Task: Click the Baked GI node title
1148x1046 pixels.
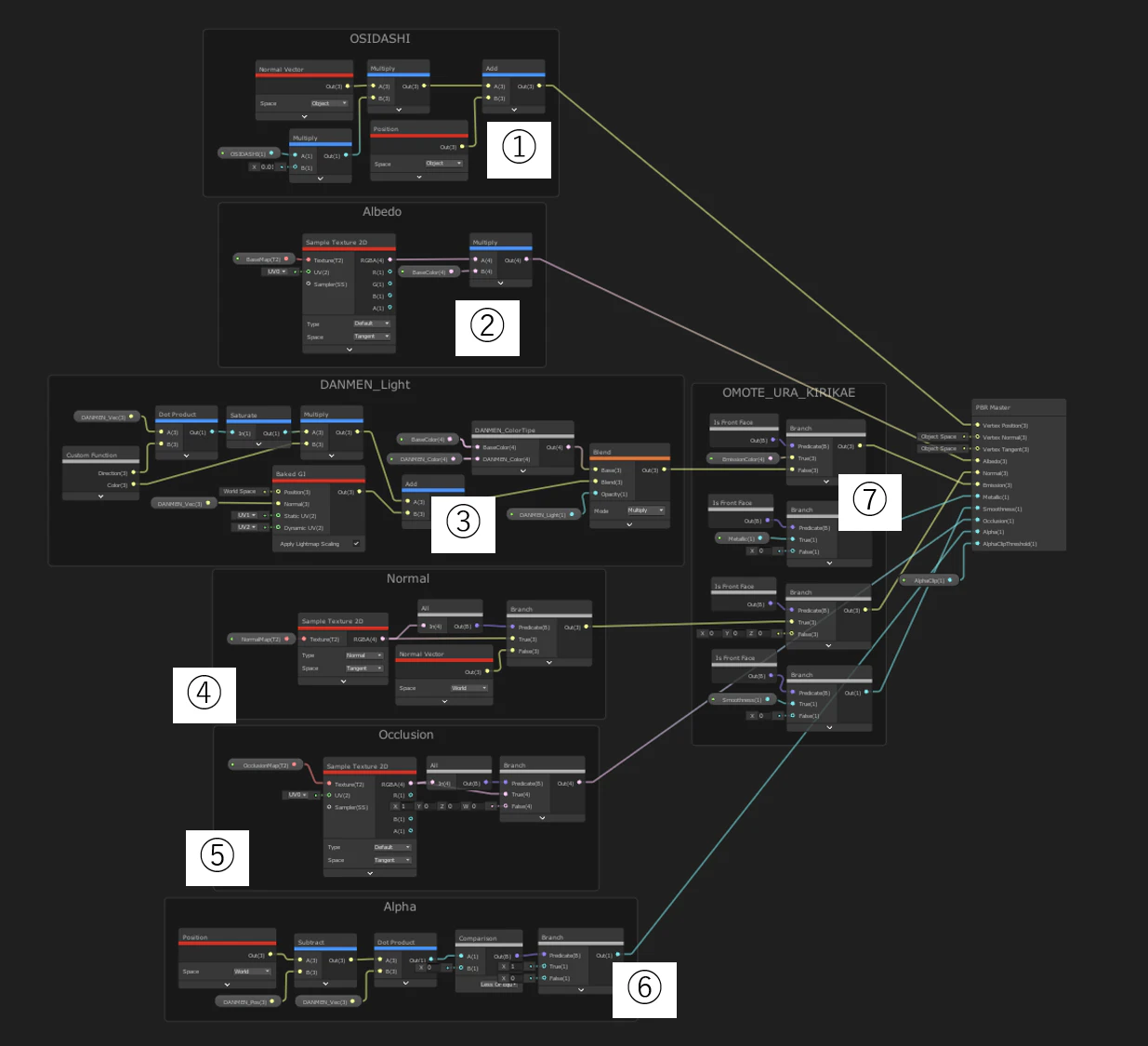Action: click(291, 474)
